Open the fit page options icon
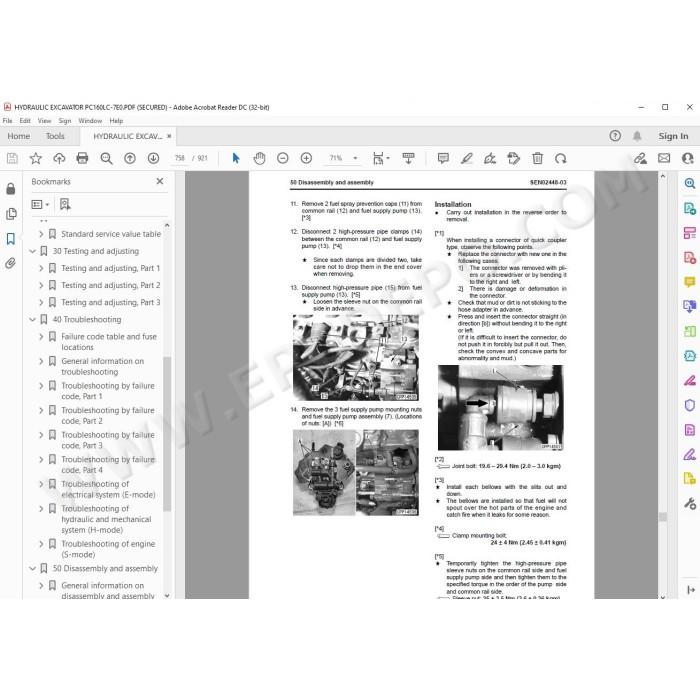Image resolution: width=700 pixels, height=700 pixels. 381,158
